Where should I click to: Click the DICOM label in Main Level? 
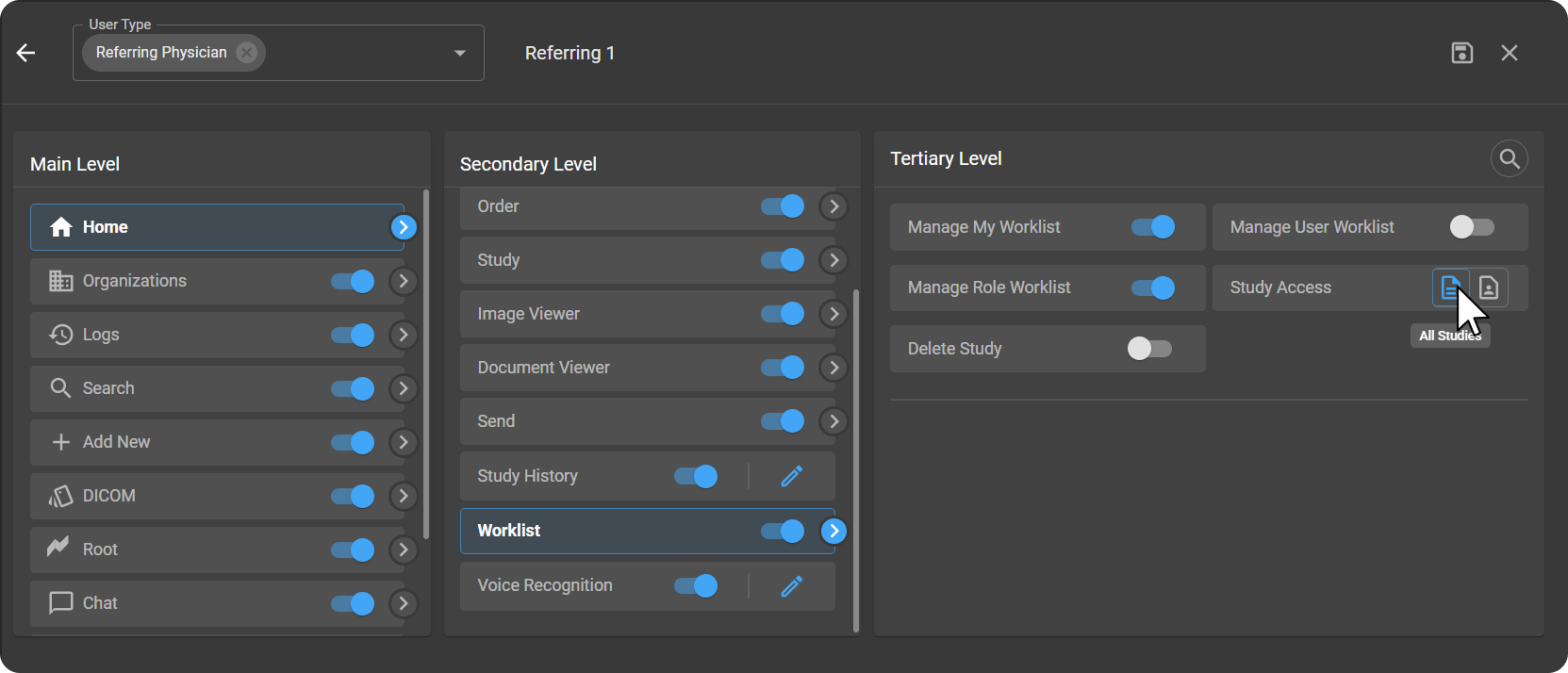pyautogui.click(x=109, y=496)
